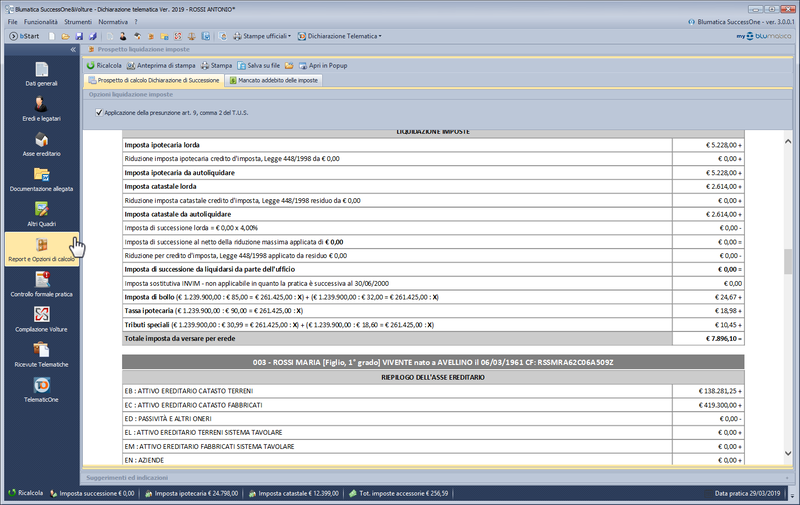
Task: Click Ricalcola in status bar
Action: [26, 493]
